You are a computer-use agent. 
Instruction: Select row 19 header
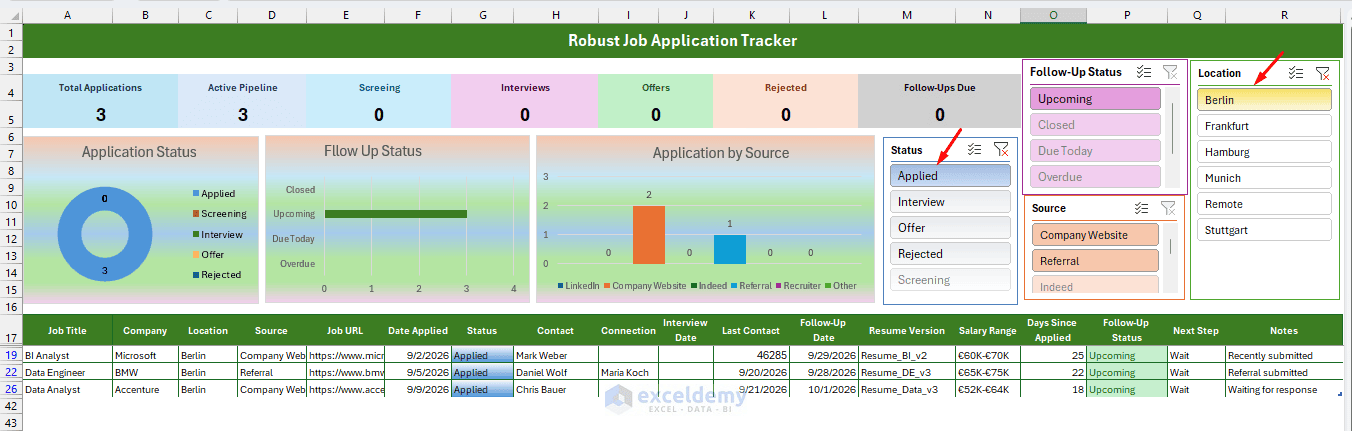10,355
